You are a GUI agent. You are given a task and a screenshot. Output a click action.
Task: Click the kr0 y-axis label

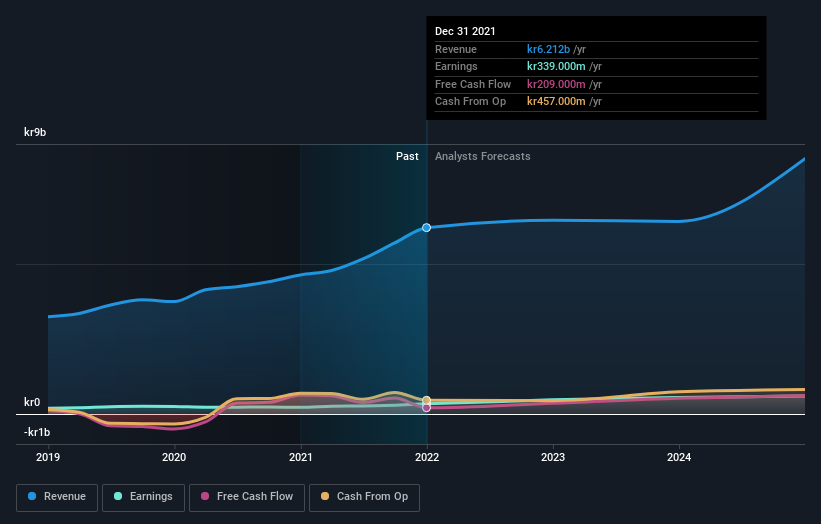[x=32, y=402]
